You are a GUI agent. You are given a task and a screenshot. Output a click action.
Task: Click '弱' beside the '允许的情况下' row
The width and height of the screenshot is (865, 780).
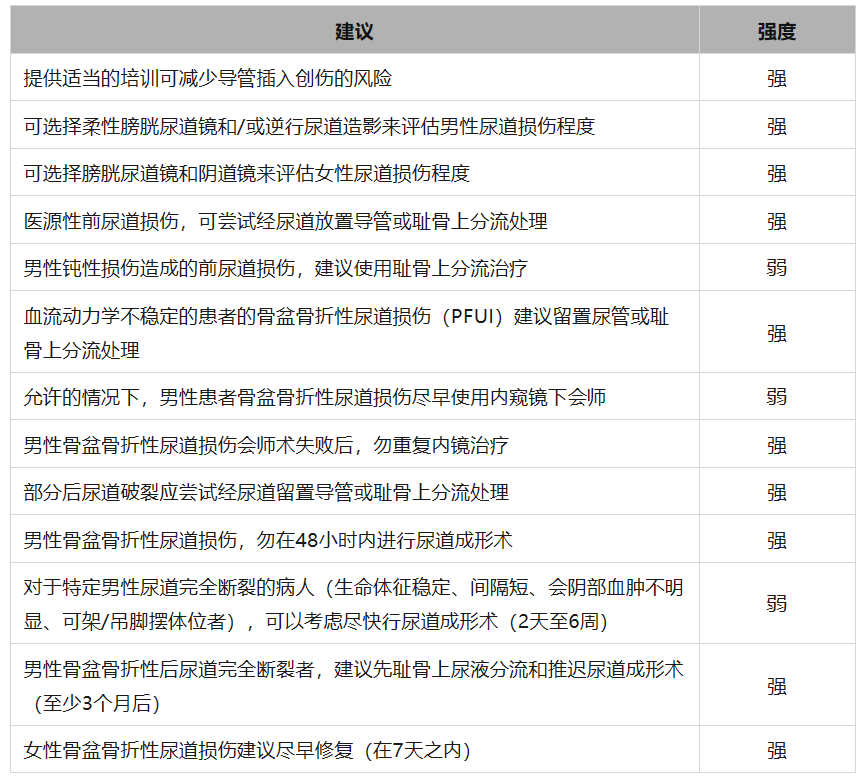(x=777, y=397)
